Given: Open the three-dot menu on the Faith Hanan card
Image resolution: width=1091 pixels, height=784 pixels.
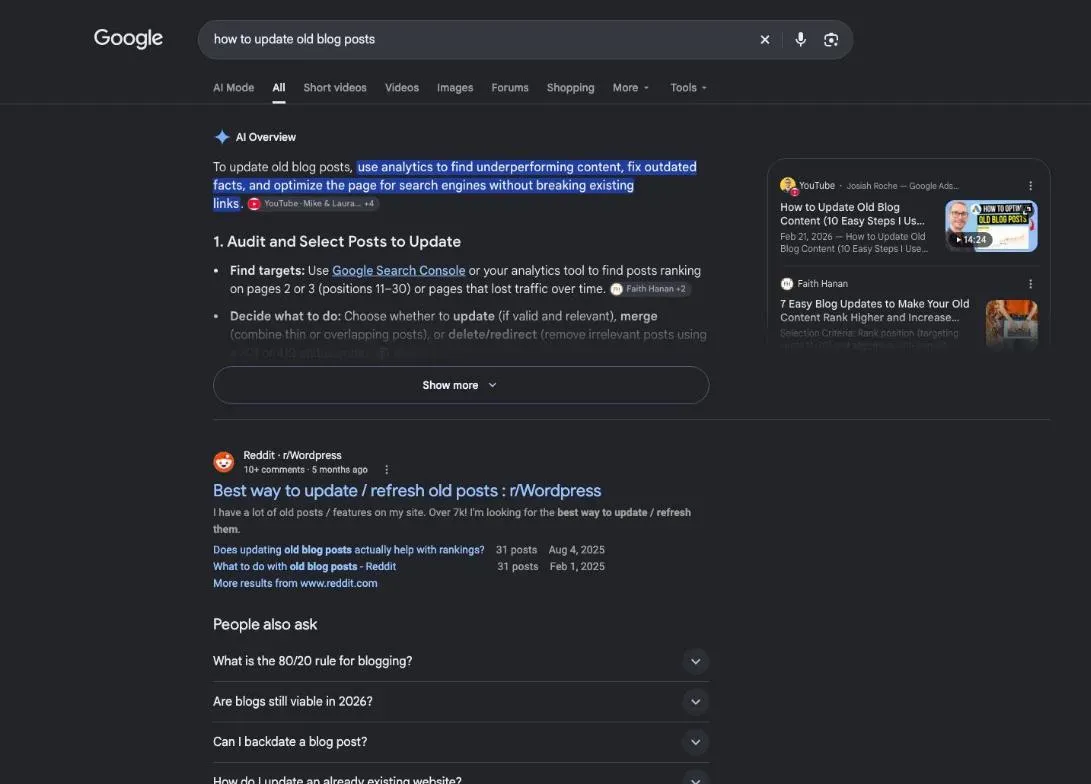Looking at the screenshot, I should pyautogui.click(x=1030, y=284).
